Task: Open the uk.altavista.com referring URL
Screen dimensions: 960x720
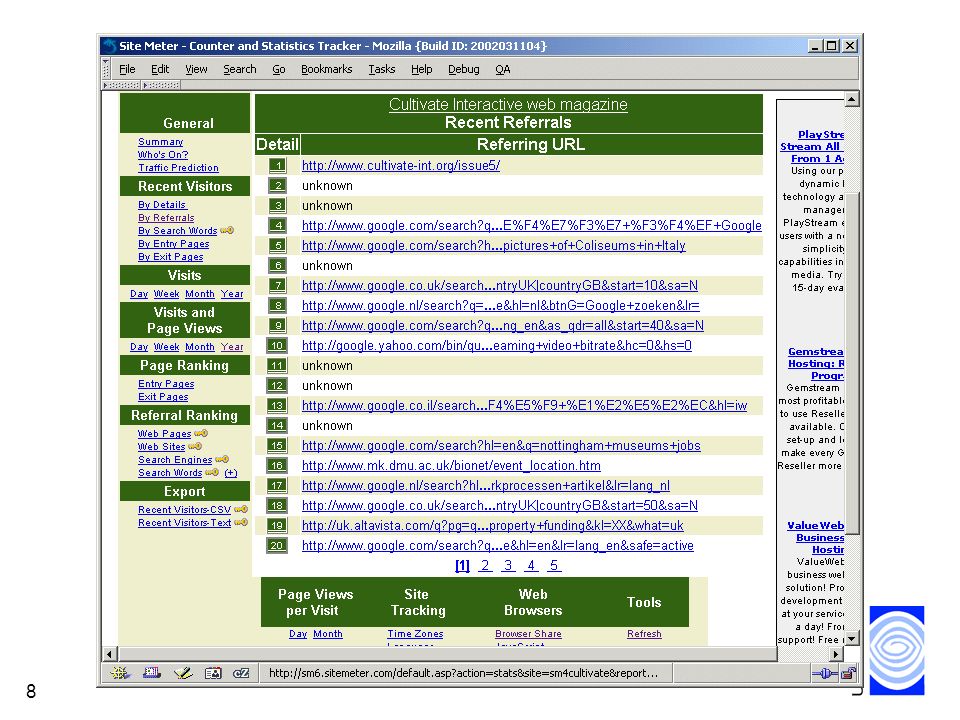Action: coord(493,525)
